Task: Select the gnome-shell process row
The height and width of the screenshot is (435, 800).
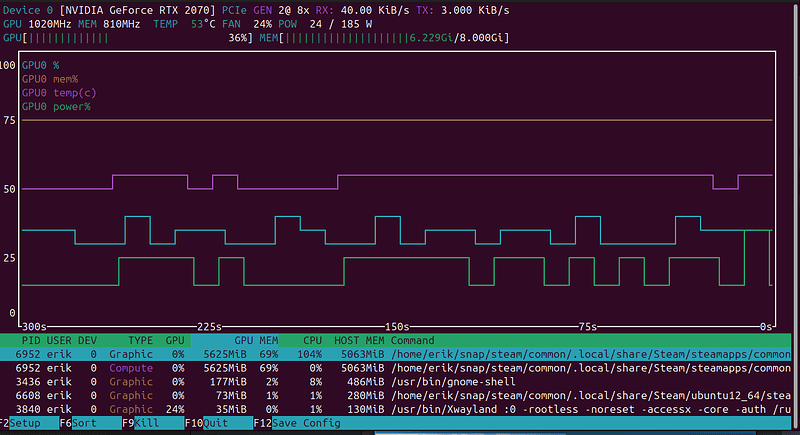Action: (x=395, y=381)
